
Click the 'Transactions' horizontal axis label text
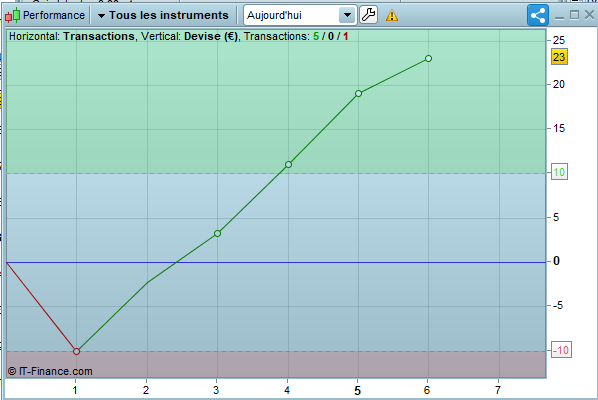(99, 36)
